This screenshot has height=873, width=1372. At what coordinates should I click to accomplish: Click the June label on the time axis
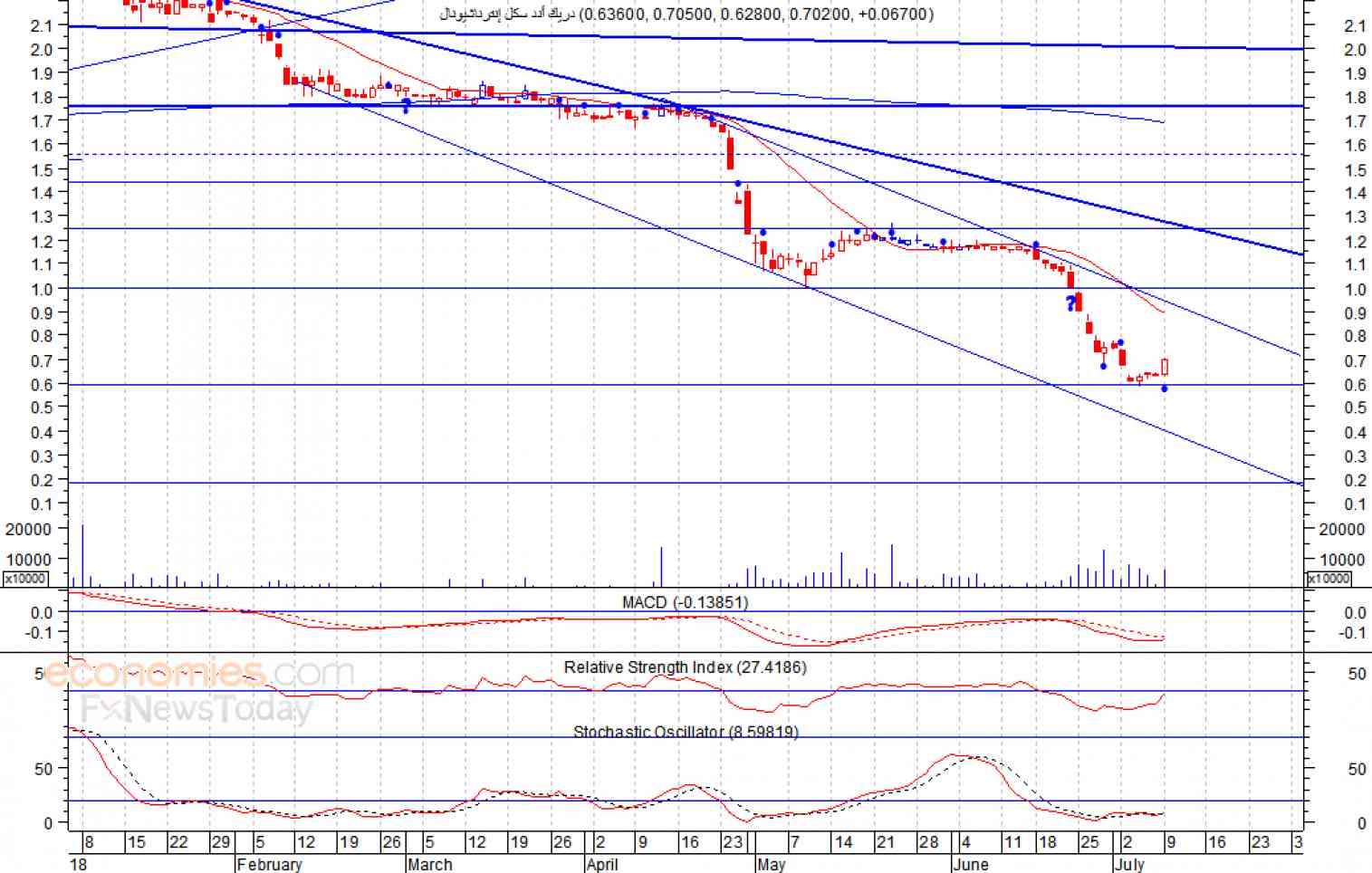tap(970, 864)
